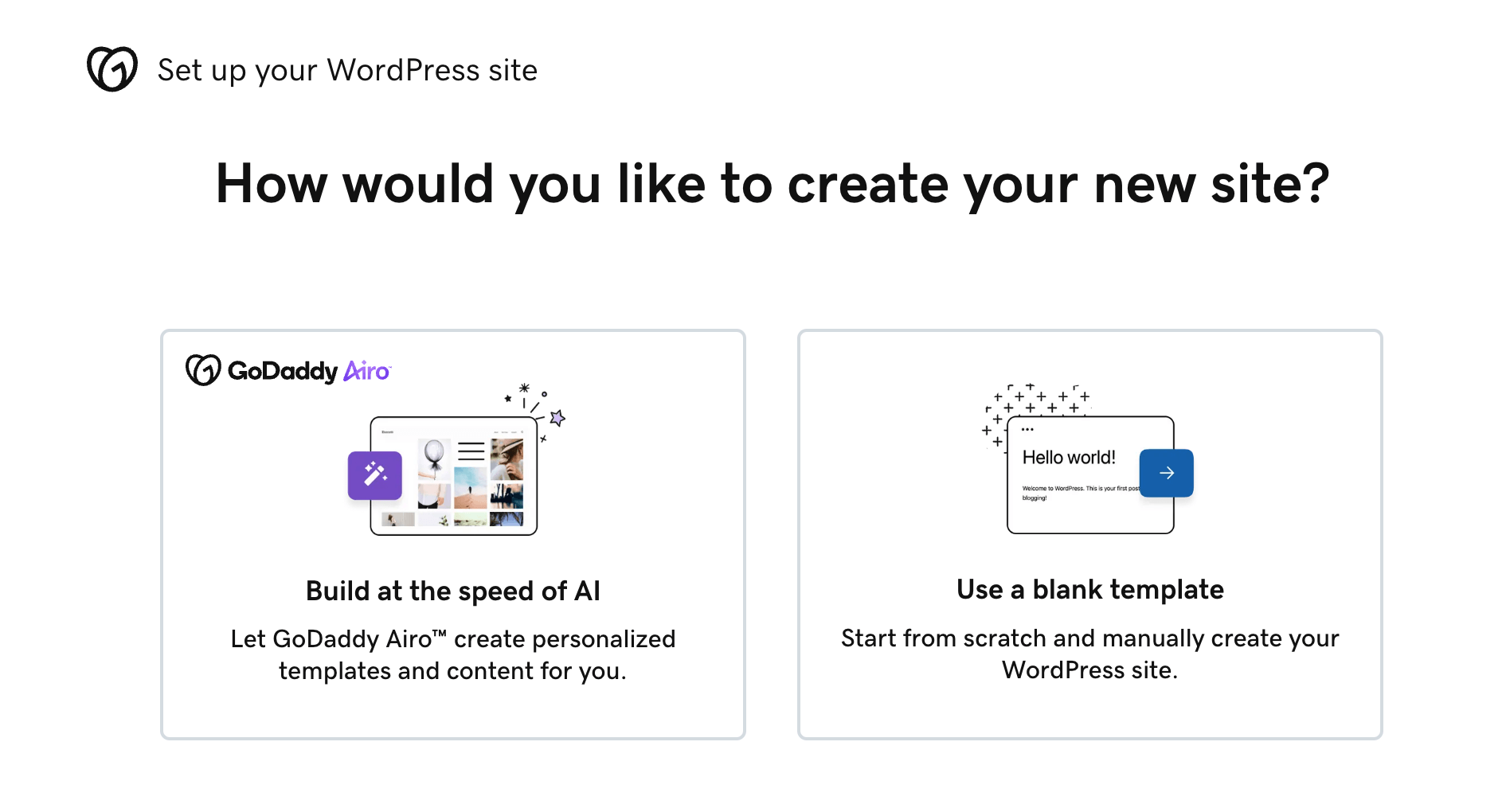This screenshot has height=812, width=1506.
Task: Click the Hello world text in the illustration
Action: [x=1070, y=457]
